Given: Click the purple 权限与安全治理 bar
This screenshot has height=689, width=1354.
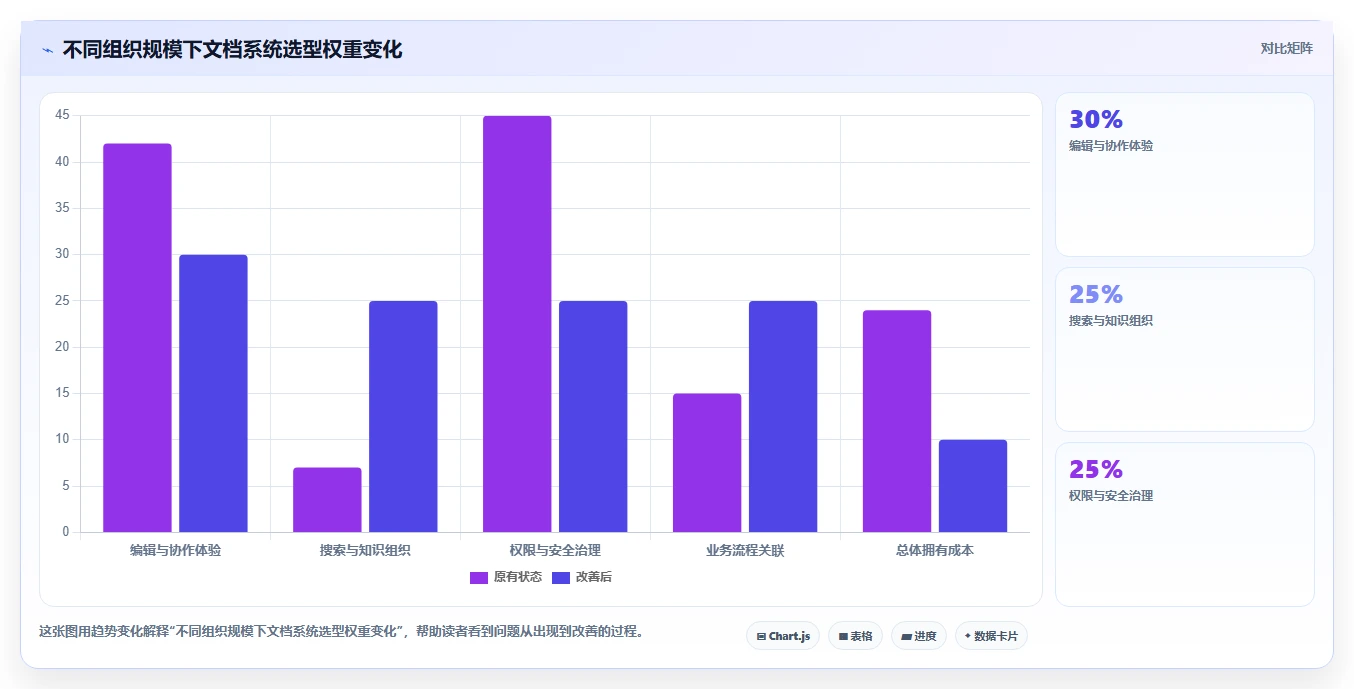Looking at the screenshot, I should (x=517, y=324).
